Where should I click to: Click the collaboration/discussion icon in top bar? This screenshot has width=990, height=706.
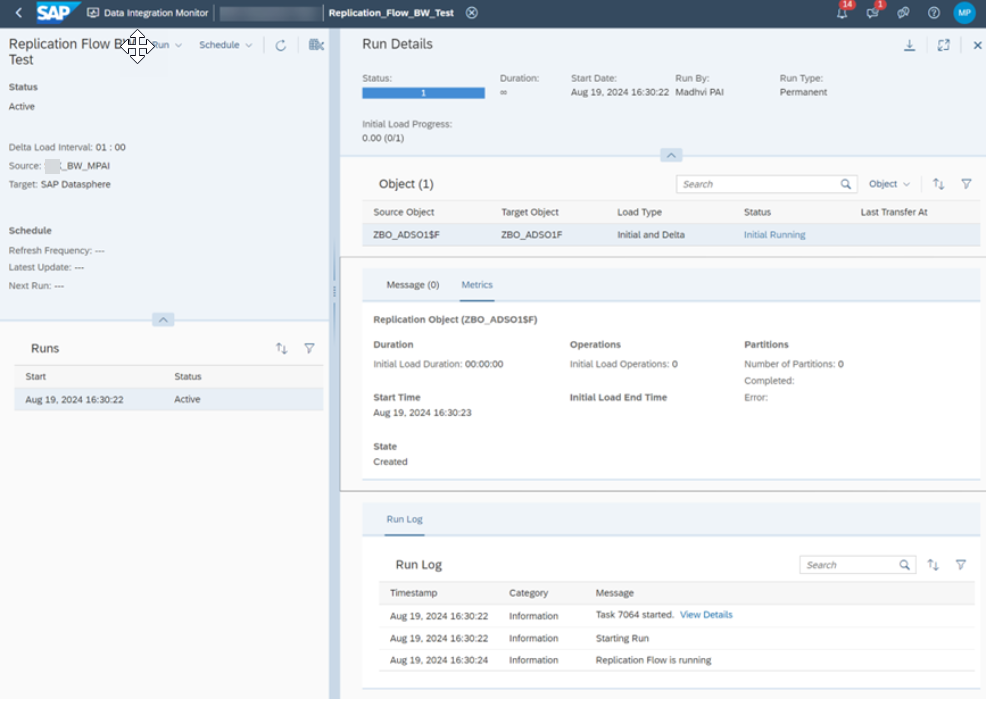pyautogui.click(x=902, y=13)
